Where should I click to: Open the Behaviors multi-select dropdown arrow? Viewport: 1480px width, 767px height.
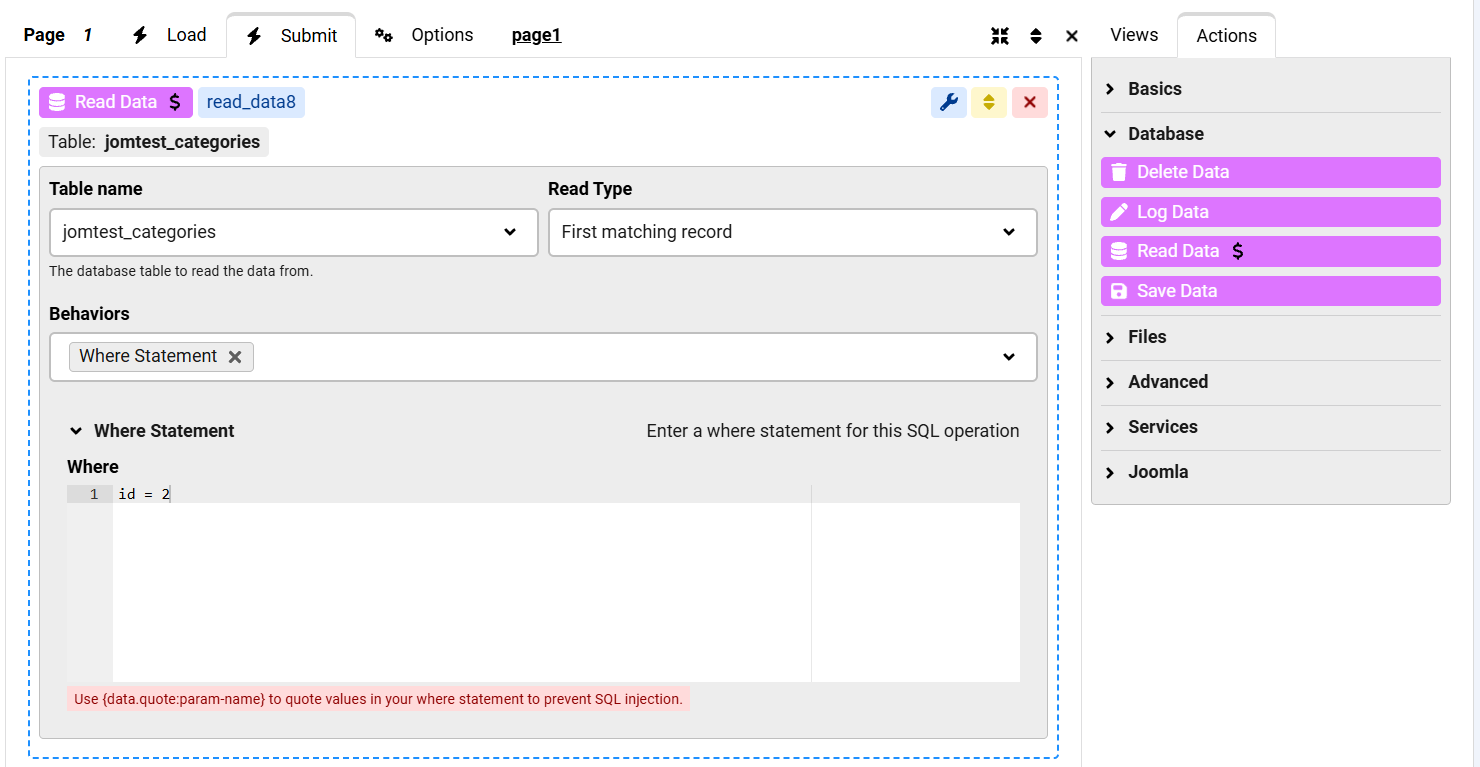[x=1009, y=357]
